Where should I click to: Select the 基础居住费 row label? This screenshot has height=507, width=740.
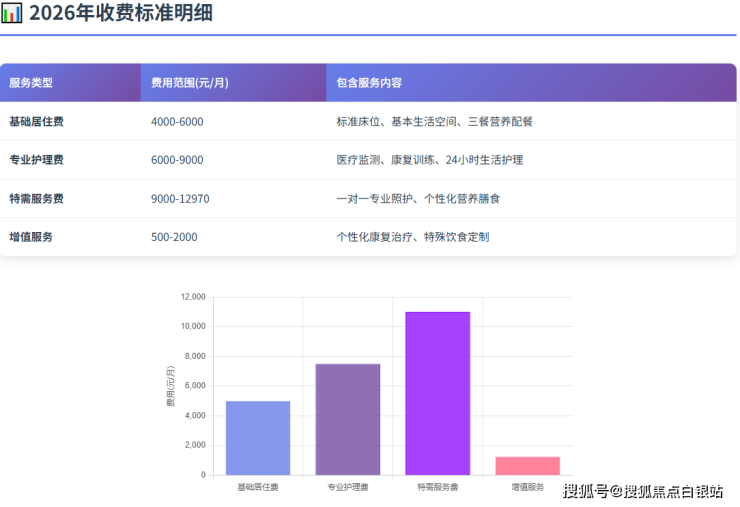(36, 121)
